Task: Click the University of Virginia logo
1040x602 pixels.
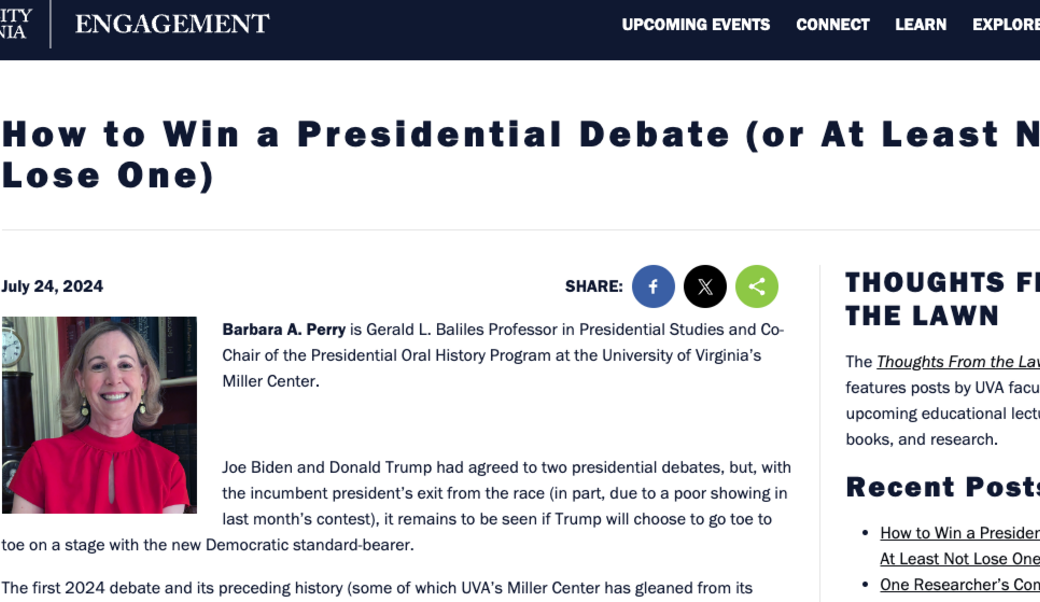Action: click(x=16, y=23)
